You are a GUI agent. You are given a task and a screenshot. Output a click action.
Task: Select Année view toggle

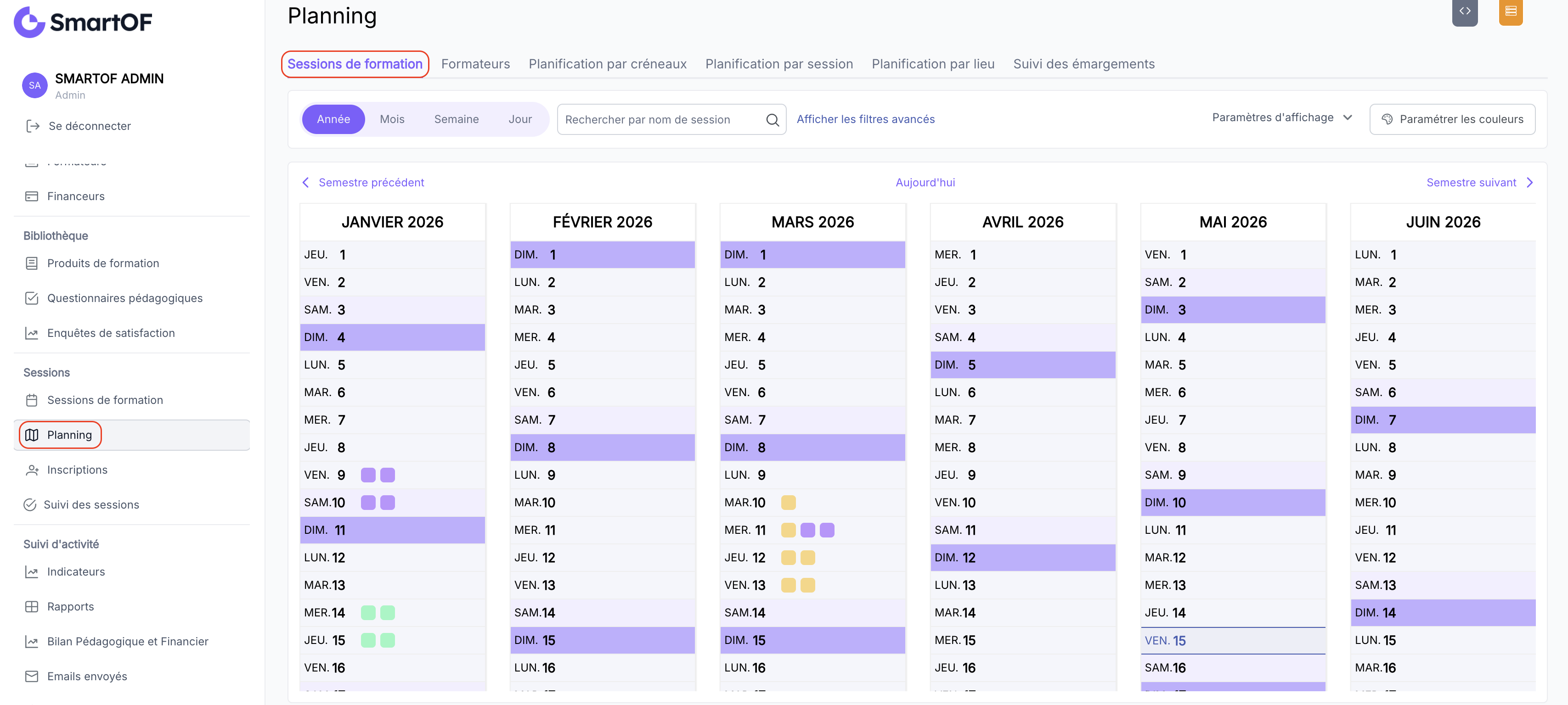[x=333, y=119]
